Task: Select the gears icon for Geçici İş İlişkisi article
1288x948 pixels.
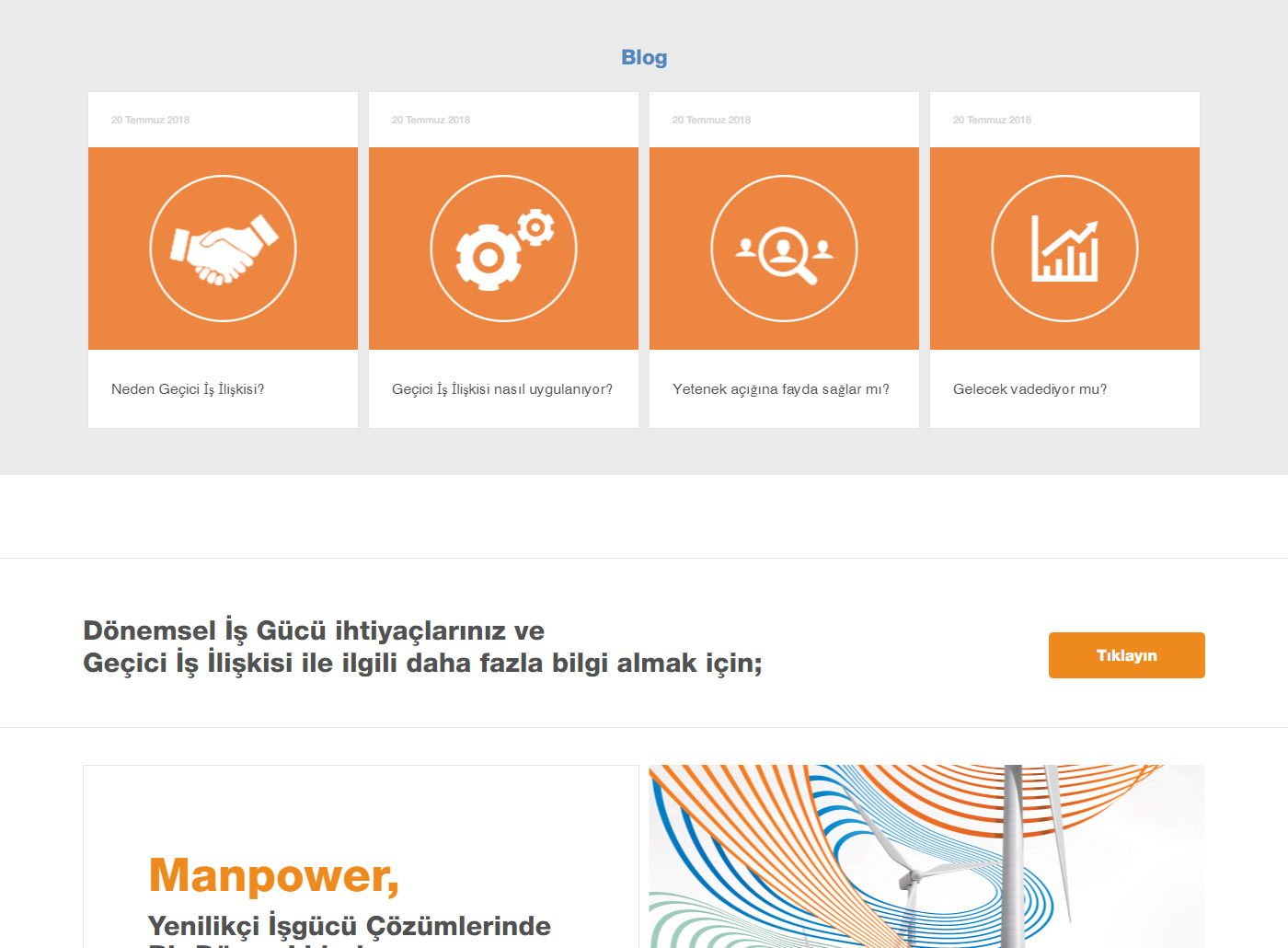Action: pyautogui.click(x=502, y=248)
